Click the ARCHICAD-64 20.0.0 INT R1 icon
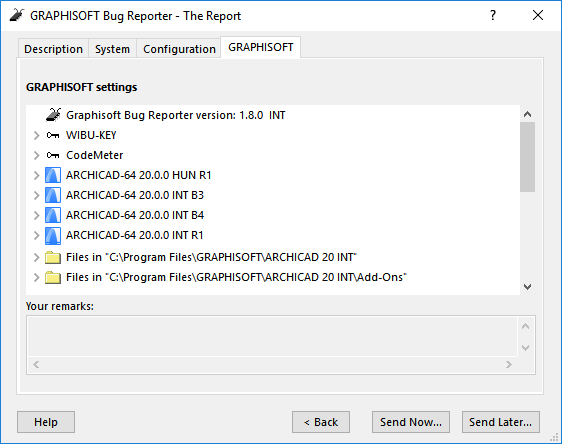This screenshot has width=562, height=444. (53, 235)
